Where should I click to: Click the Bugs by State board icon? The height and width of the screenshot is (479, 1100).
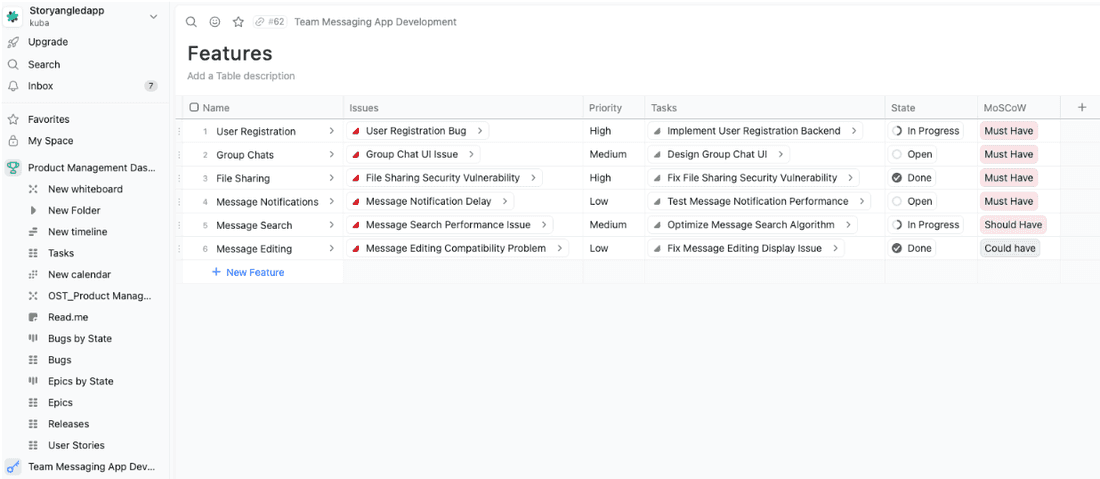[33, 339]
